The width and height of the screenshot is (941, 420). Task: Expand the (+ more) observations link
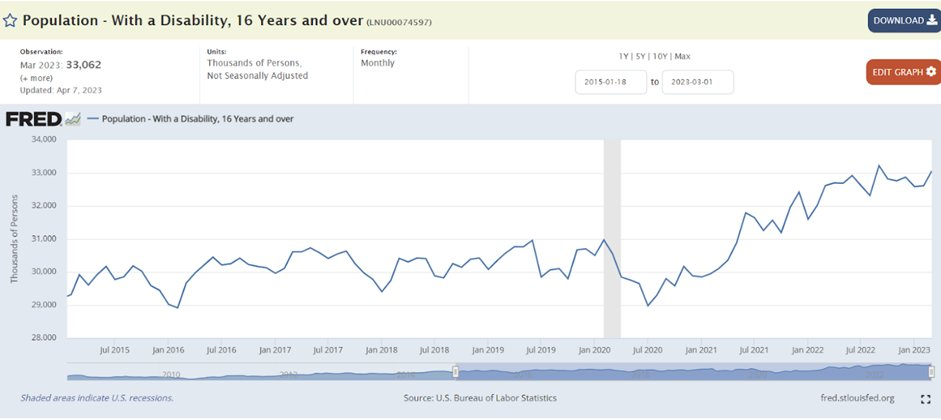tap(36, 79)
